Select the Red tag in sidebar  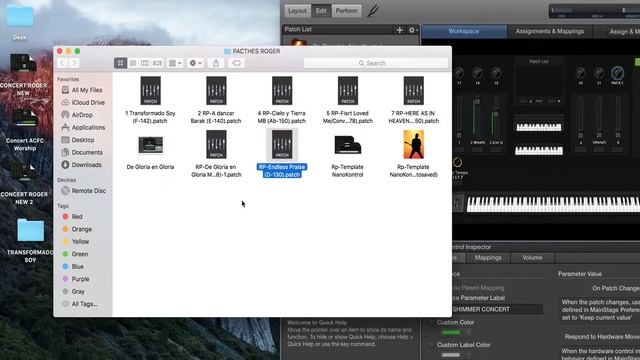[72, 217]
